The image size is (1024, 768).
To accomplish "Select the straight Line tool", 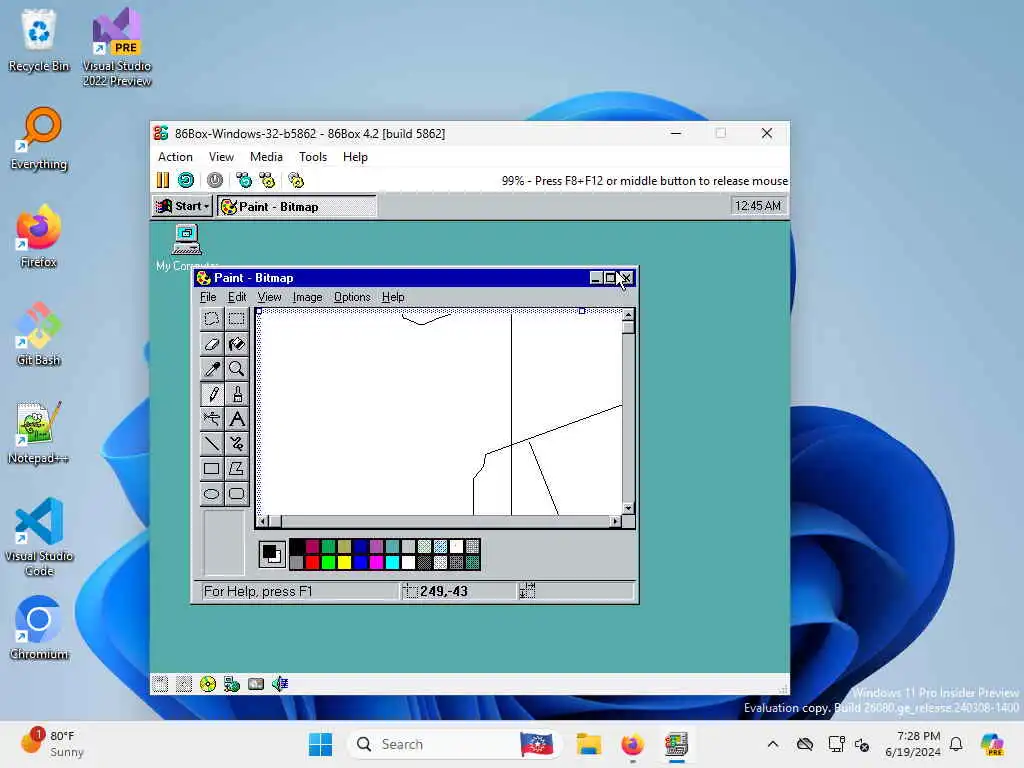I will point(212,443).
